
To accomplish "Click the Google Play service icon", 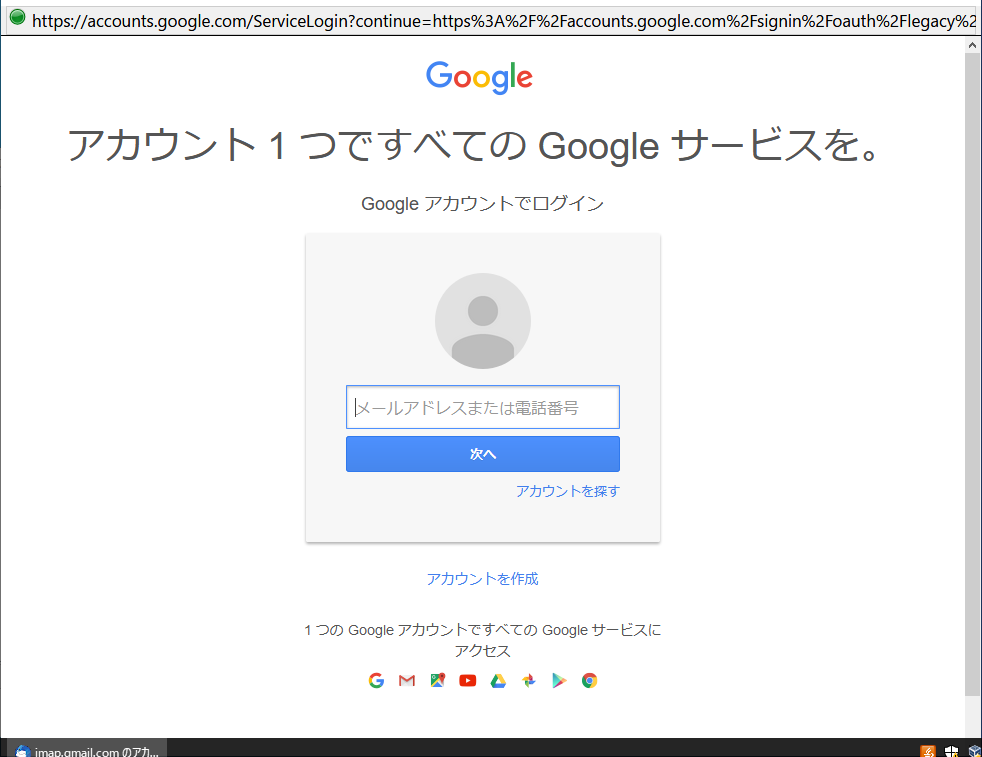I will pyautogui.click(x=559, y=681).
